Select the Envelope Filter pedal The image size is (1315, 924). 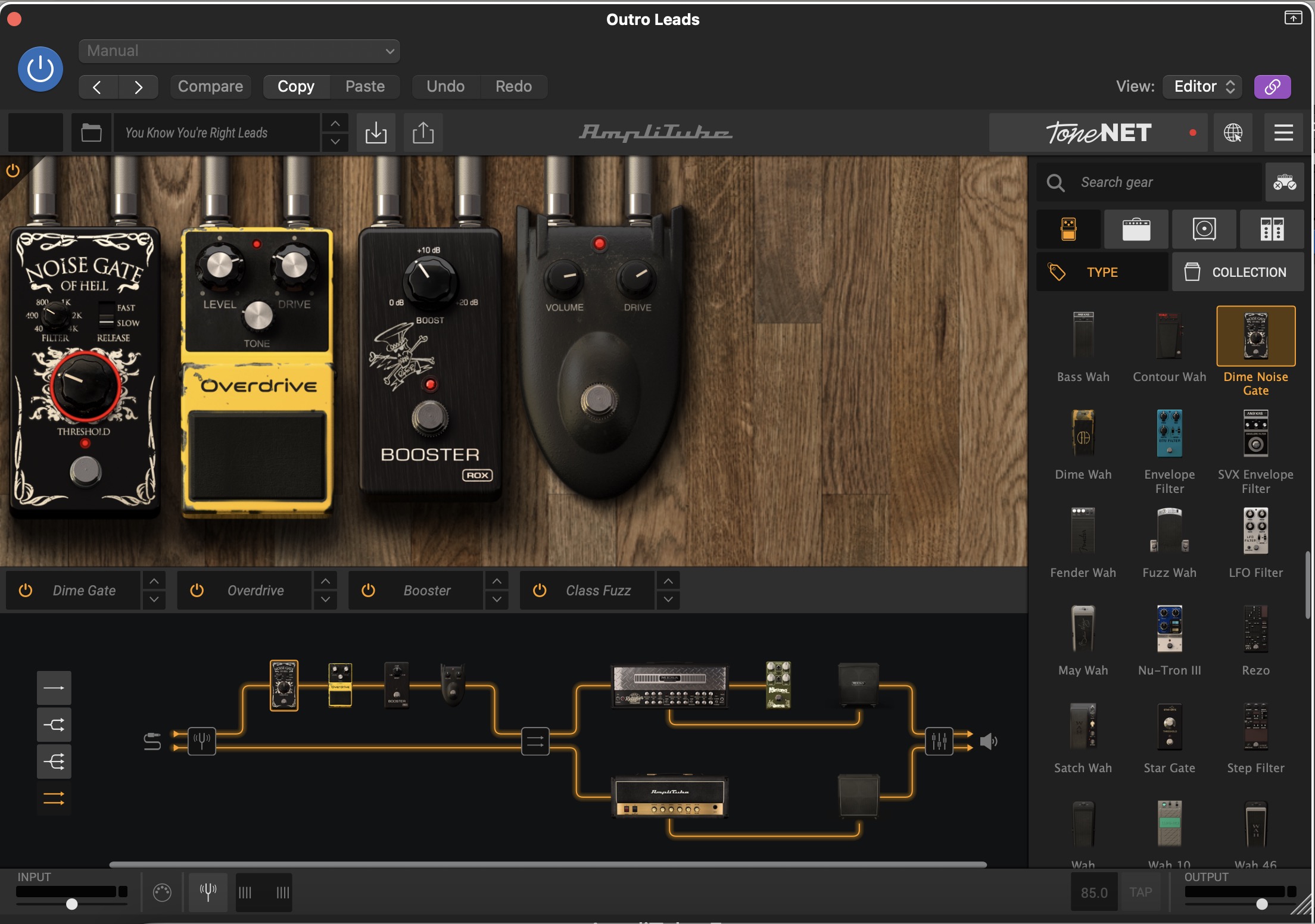pos(1170,451)
